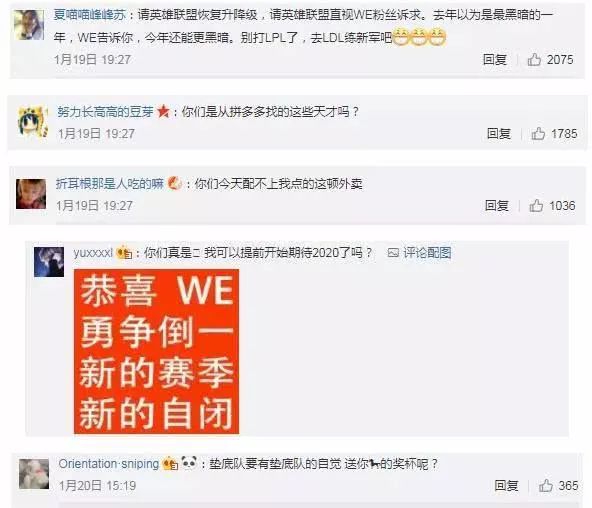
Task: Click the 评论配图 image icon
Action: pos(393,252)
